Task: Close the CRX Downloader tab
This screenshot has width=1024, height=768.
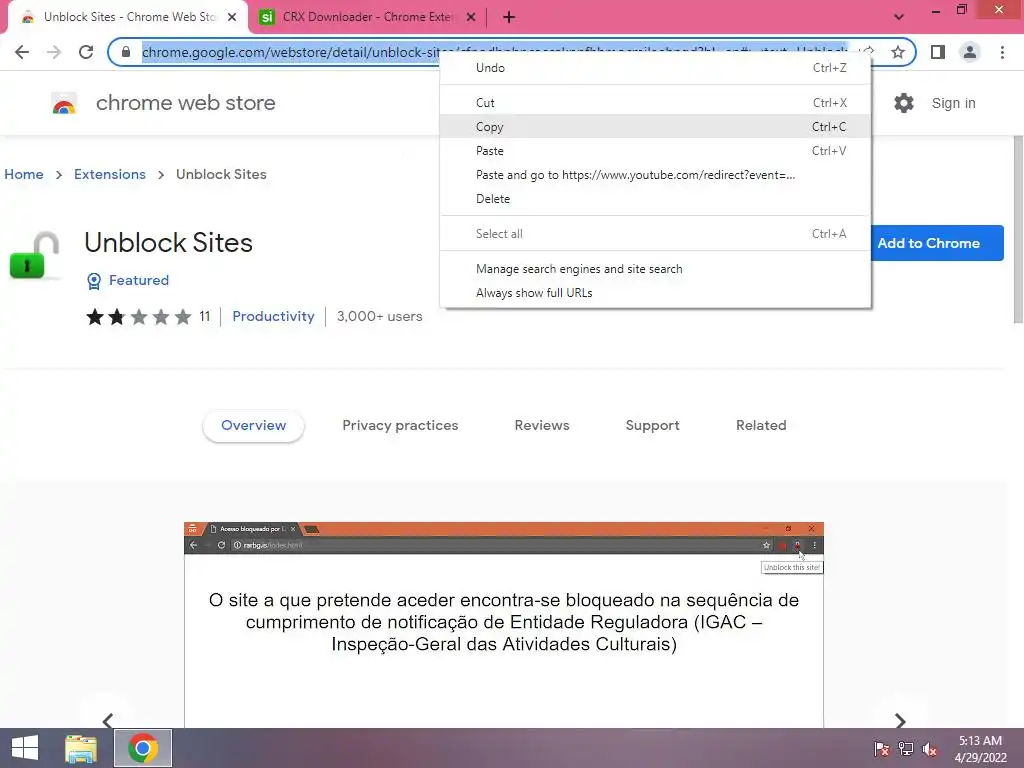Action: tap(471, 17)
